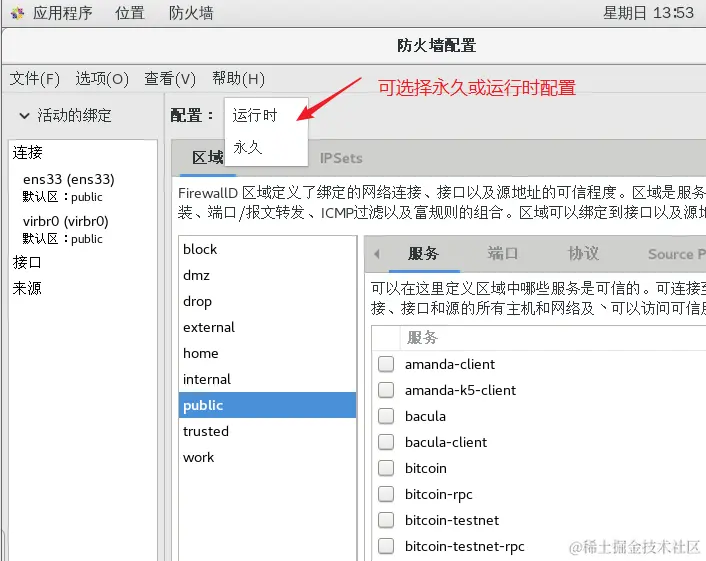Image resolution: width=706 pixels, height=561 pixels.
Task: Switch to the Source Port tab
Action: (676, 254)
